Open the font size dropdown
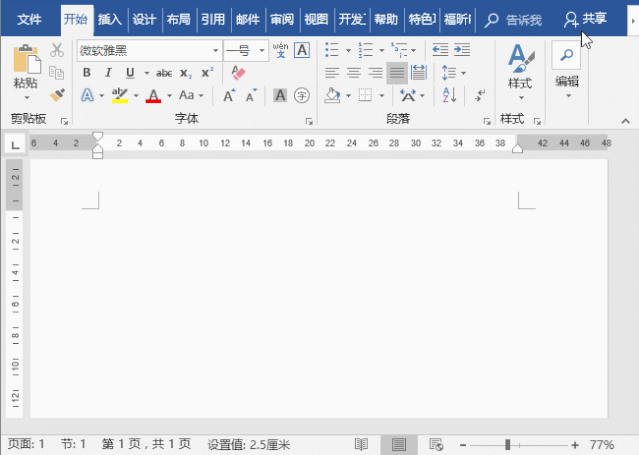639x455 pixels. pos(262,51)
